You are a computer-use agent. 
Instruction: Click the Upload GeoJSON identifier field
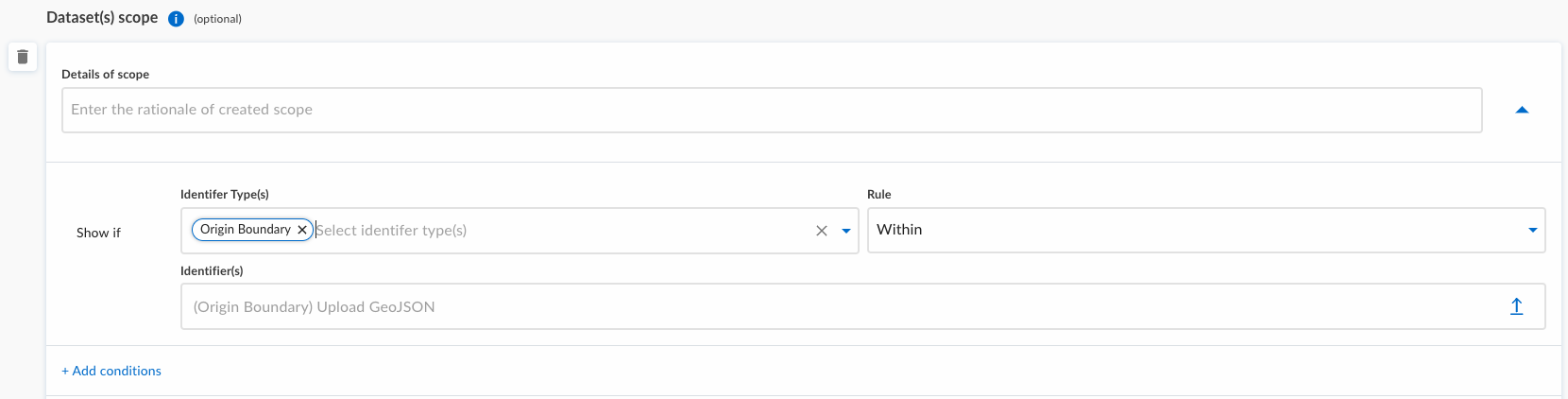click(862, 306)
